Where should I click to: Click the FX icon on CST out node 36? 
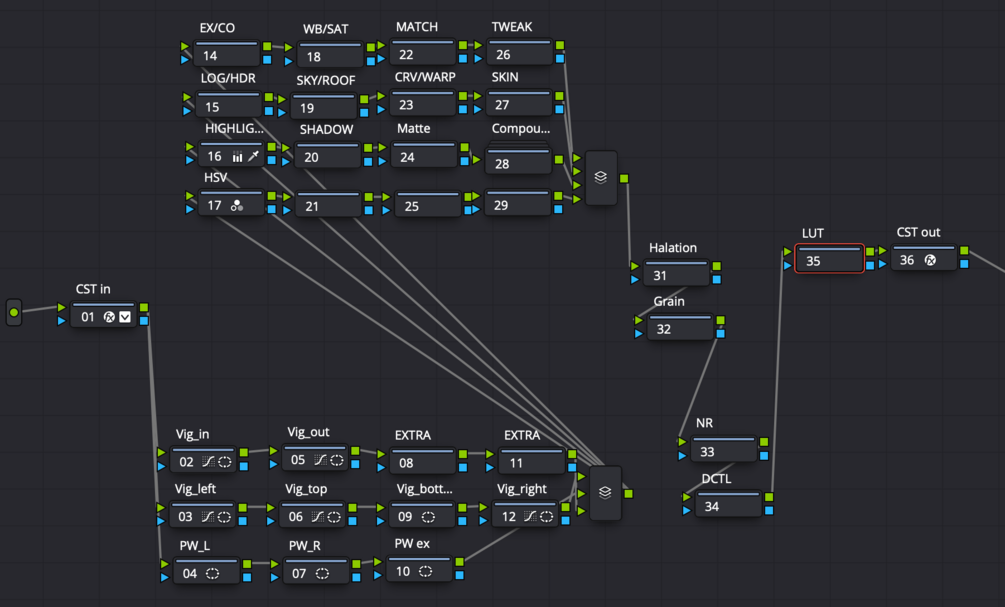pyautogui.click(x=930, y=260)
